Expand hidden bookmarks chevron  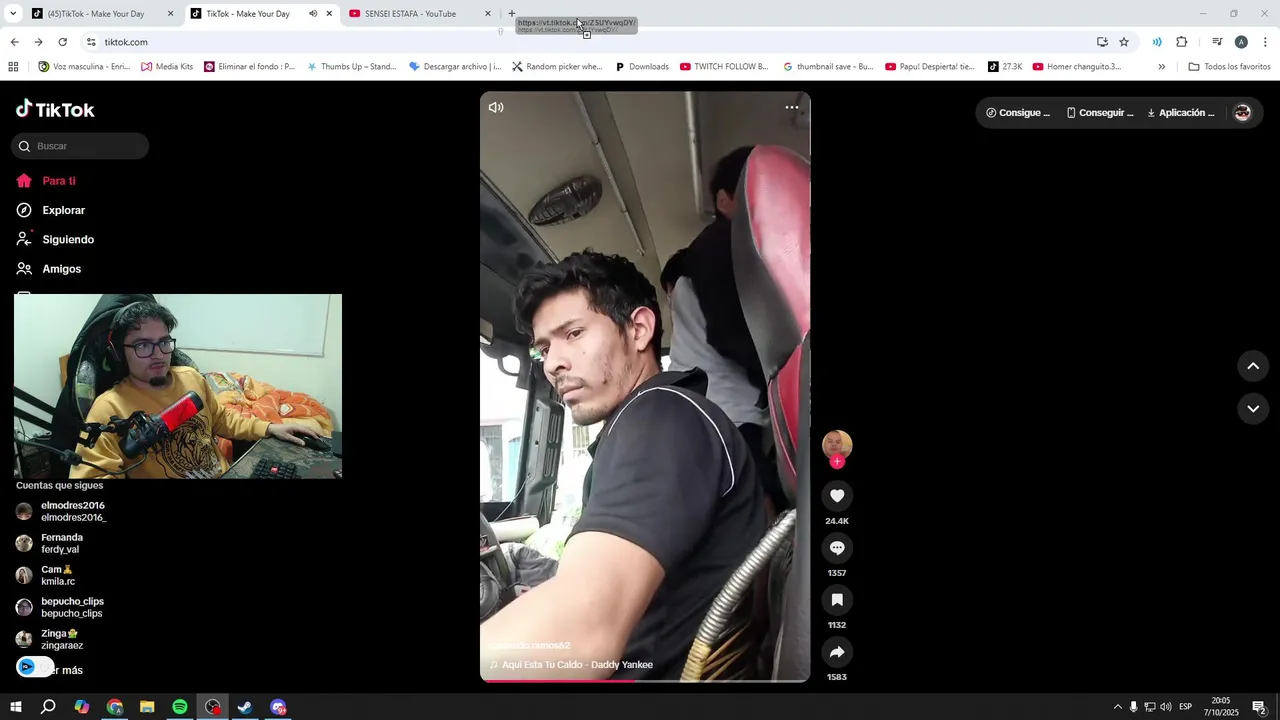click(1161, 67)
